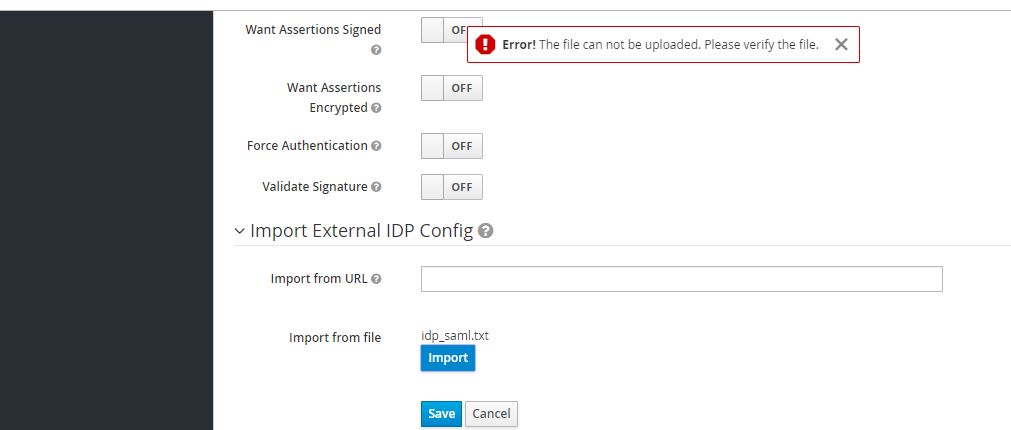Image resolution: width=1011 pixels, height=430 pixels.
Task: Show help tooltip for Want Assertions Encrypted
Action: [x=376, y=108]
